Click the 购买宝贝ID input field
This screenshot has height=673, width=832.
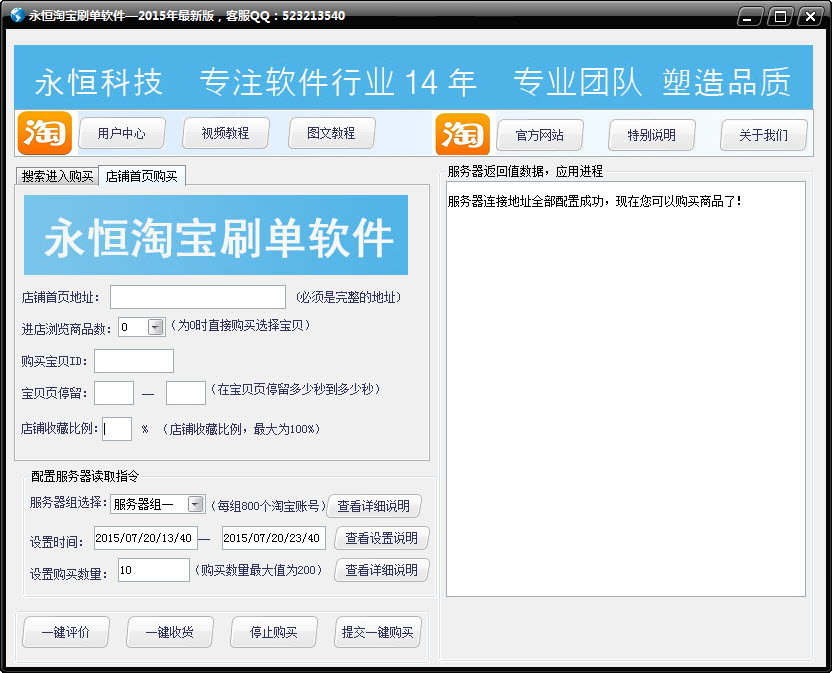134,361
